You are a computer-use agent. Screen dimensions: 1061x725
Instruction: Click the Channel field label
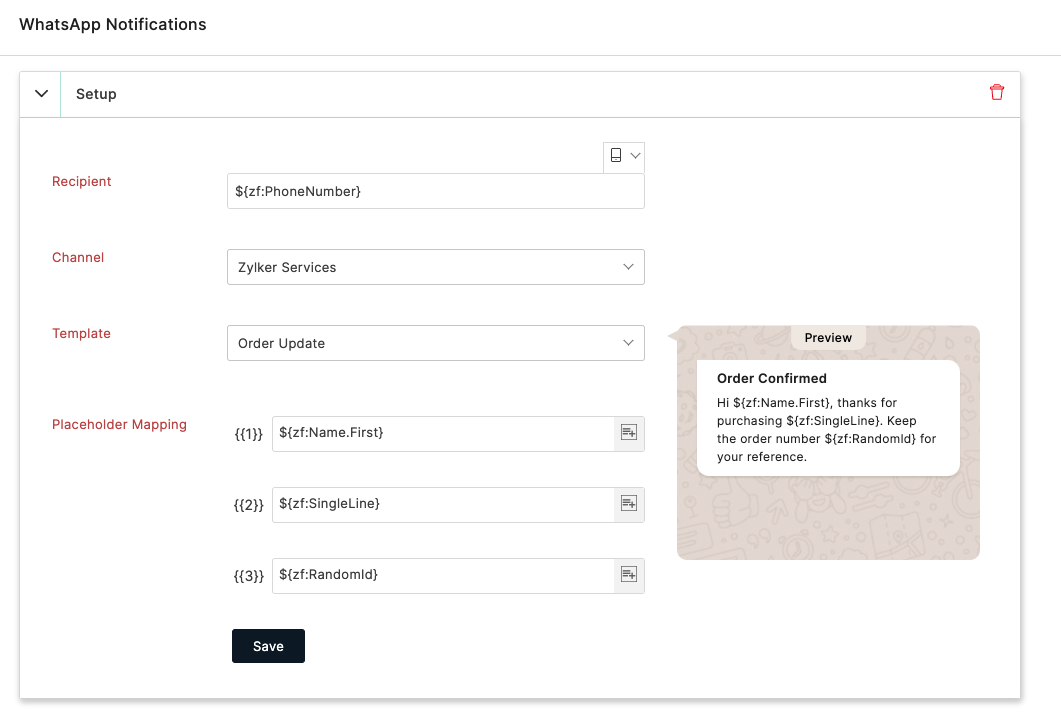78,257
